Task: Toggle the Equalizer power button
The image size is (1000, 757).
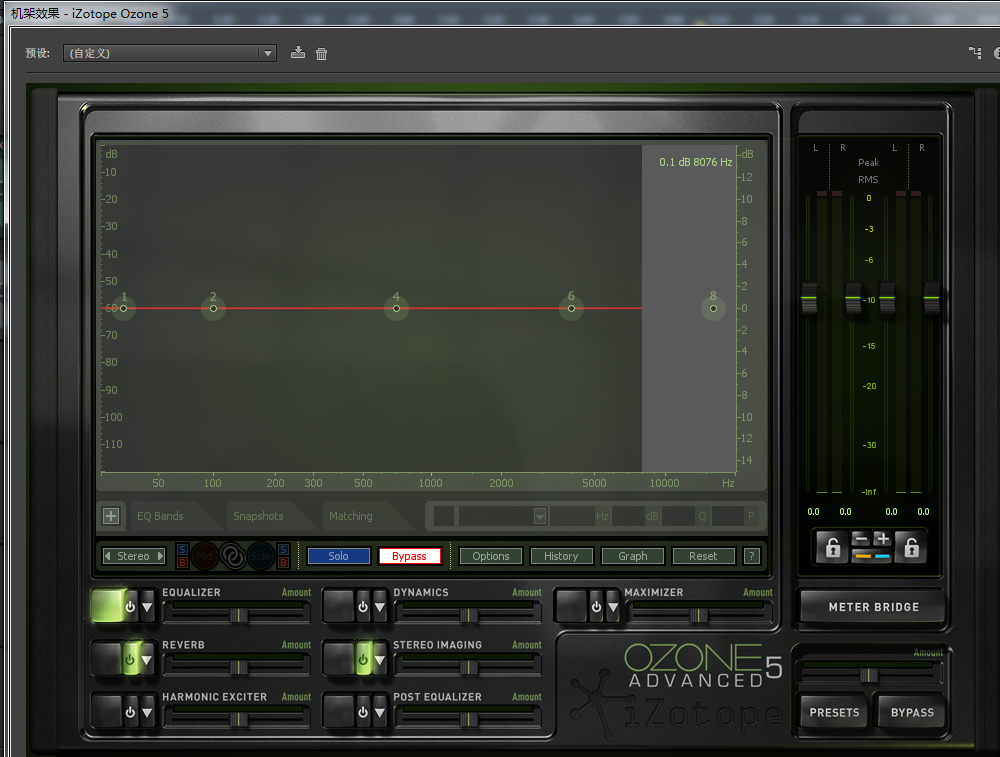Action: tap(131, 606)
